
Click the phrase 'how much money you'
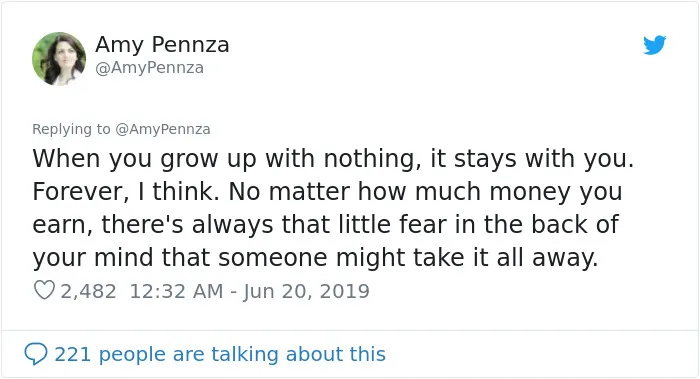490,192
